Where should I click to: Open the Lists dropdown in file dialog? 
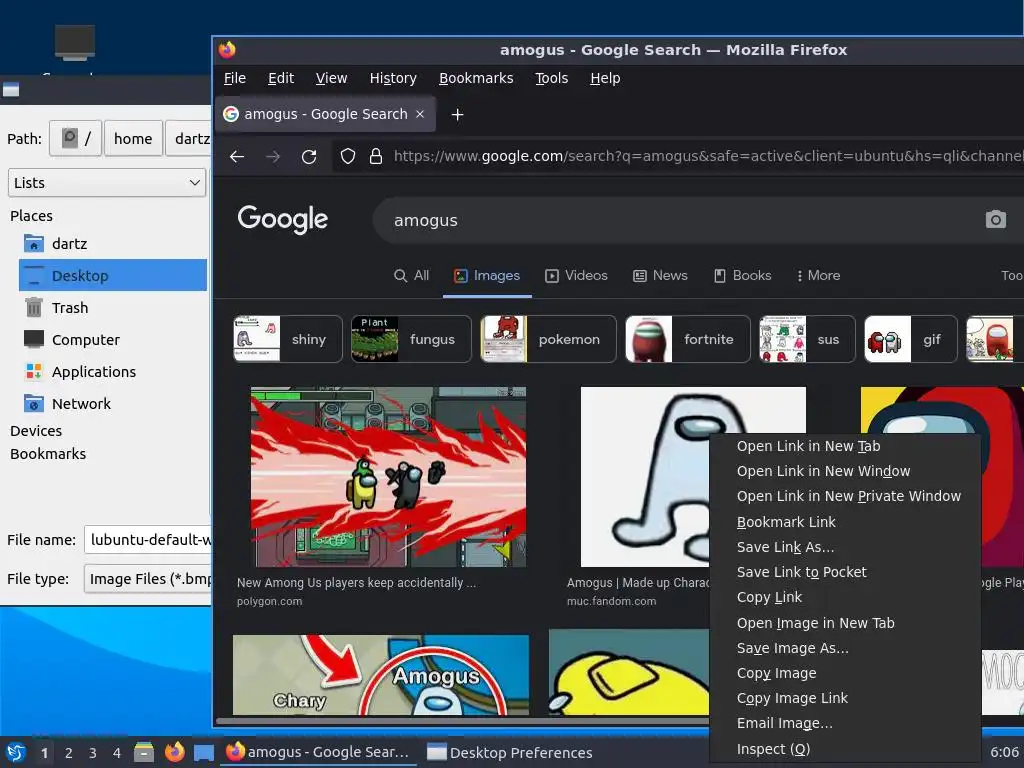pyautogui.click(x=107, y=183)
